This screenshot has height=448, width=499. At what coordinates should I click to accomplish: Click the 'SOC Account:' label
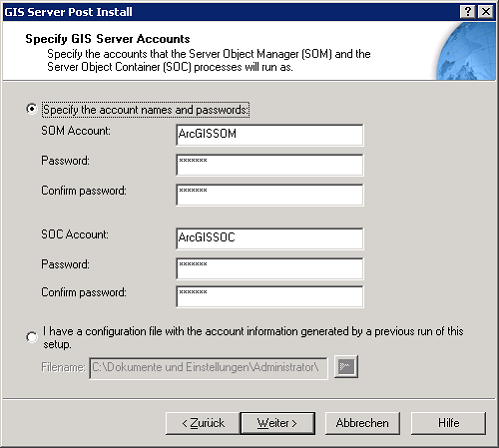point(75,234)
